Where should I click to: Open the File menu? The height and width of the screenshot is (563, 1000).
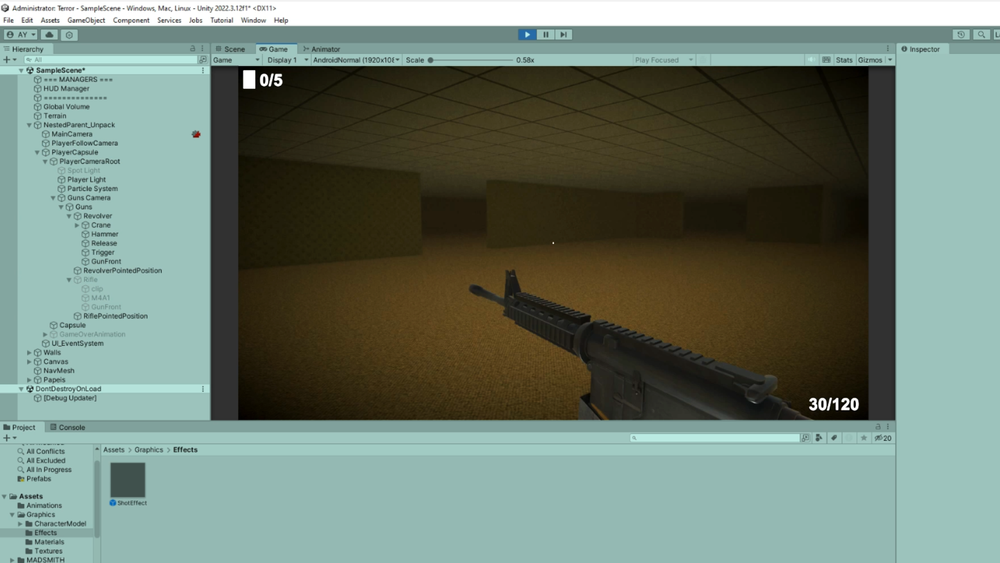pos(8,20)
